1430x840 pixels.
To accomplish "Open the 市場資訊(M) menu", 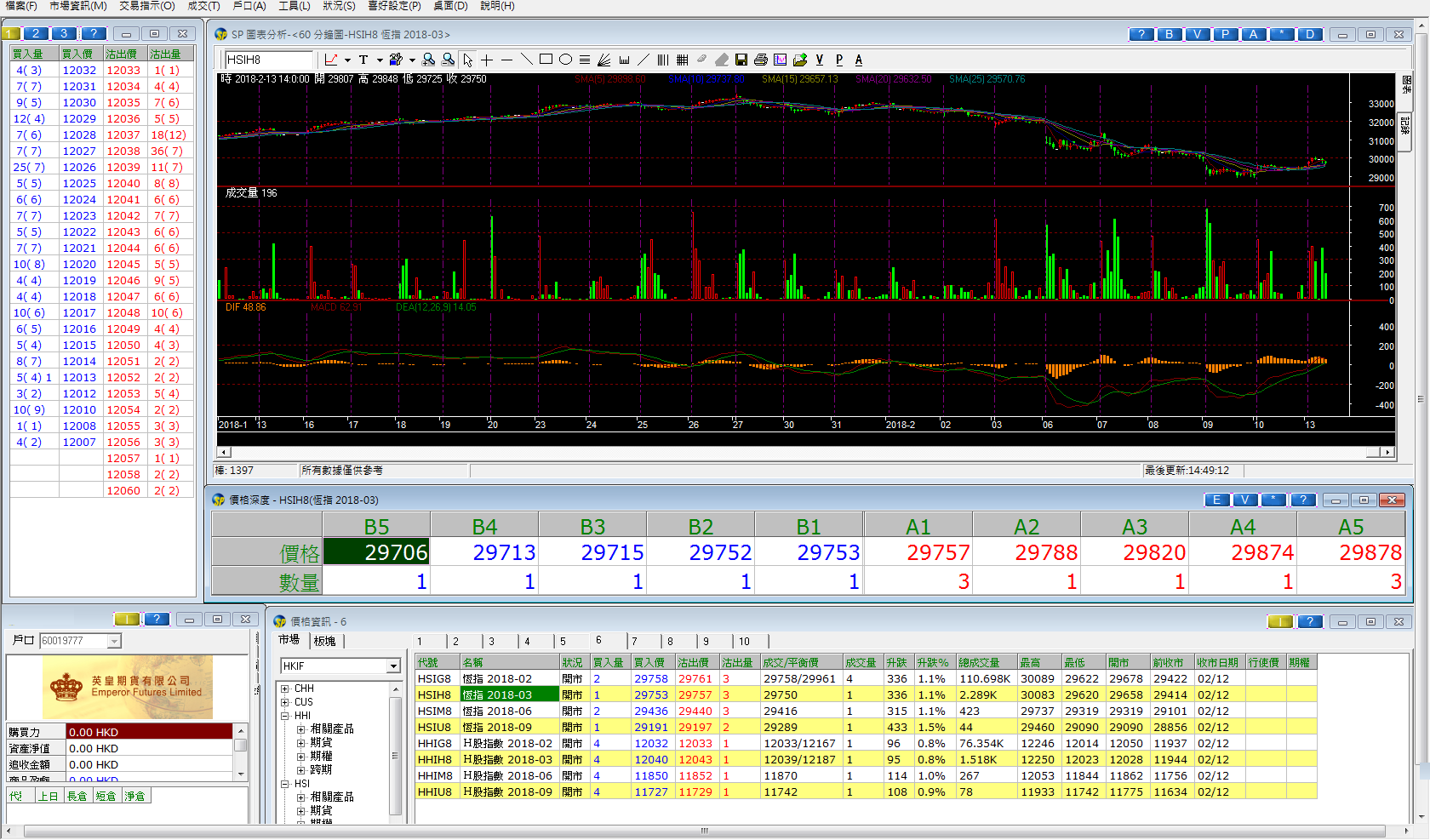I will pos(78,6).
